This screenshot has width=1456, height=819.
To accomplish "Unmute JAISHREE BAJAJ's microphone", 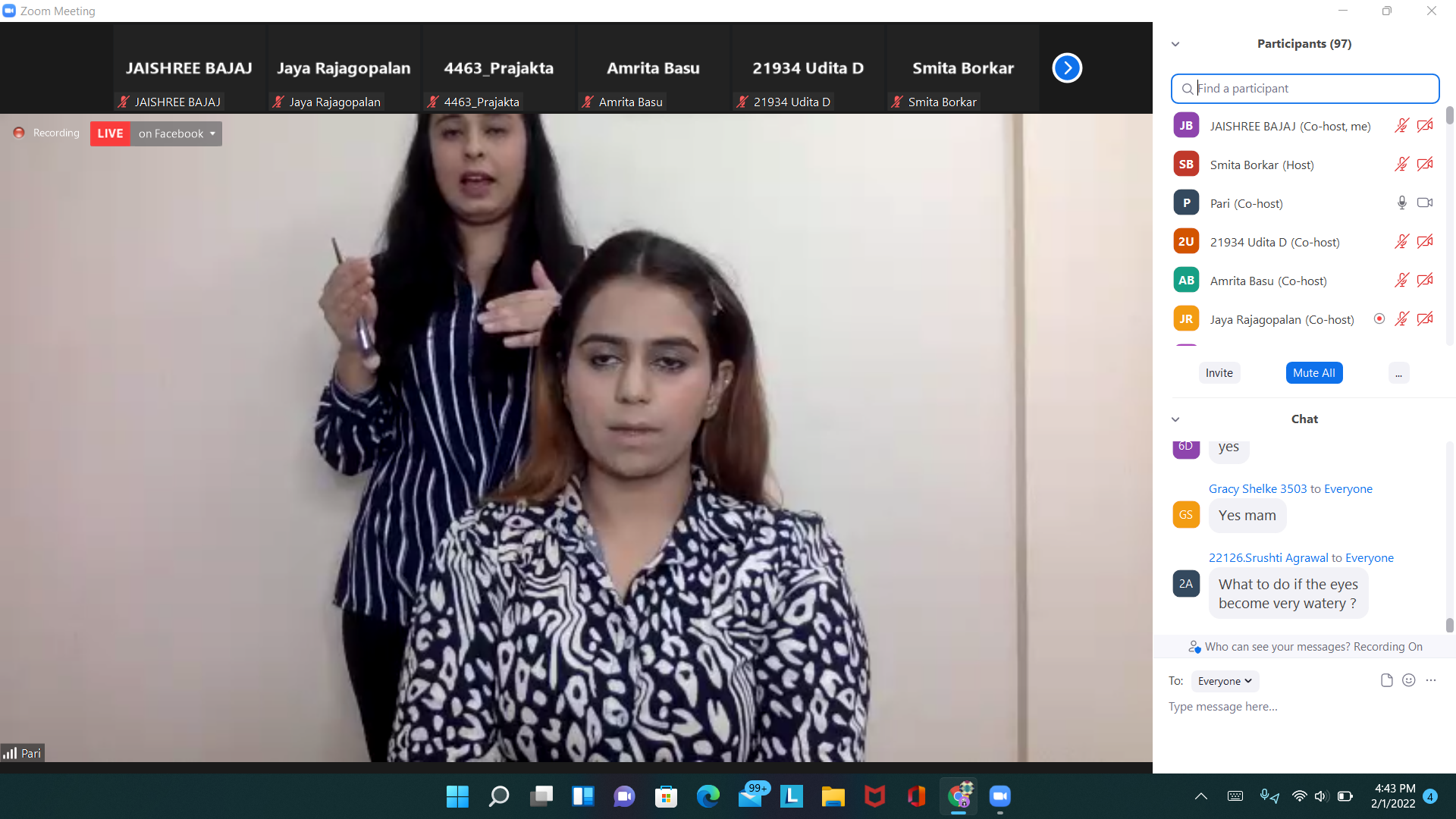I will click(1401, 126).
